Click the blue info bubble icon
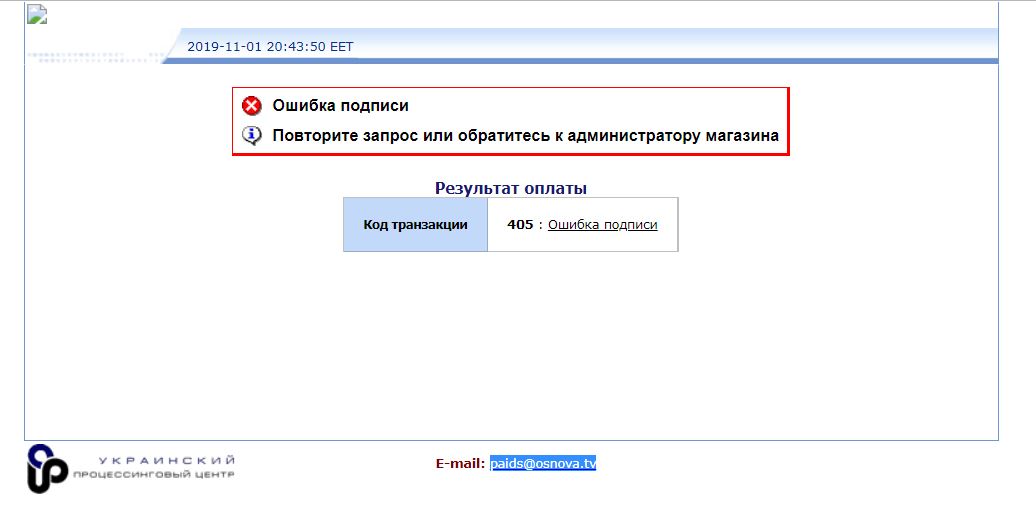 click(252, 135)
